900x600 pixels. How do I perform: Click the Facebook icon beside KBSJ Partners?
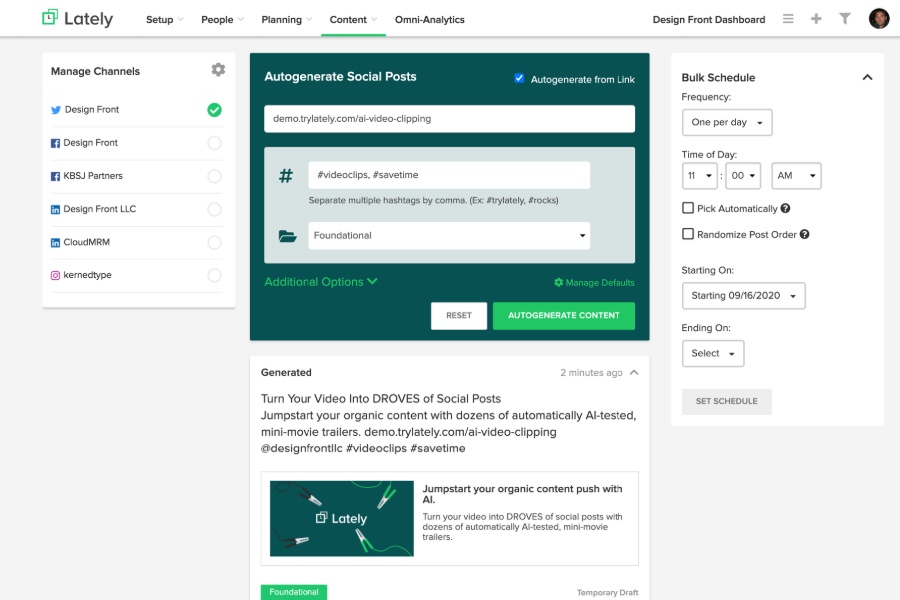coord(55,176)
